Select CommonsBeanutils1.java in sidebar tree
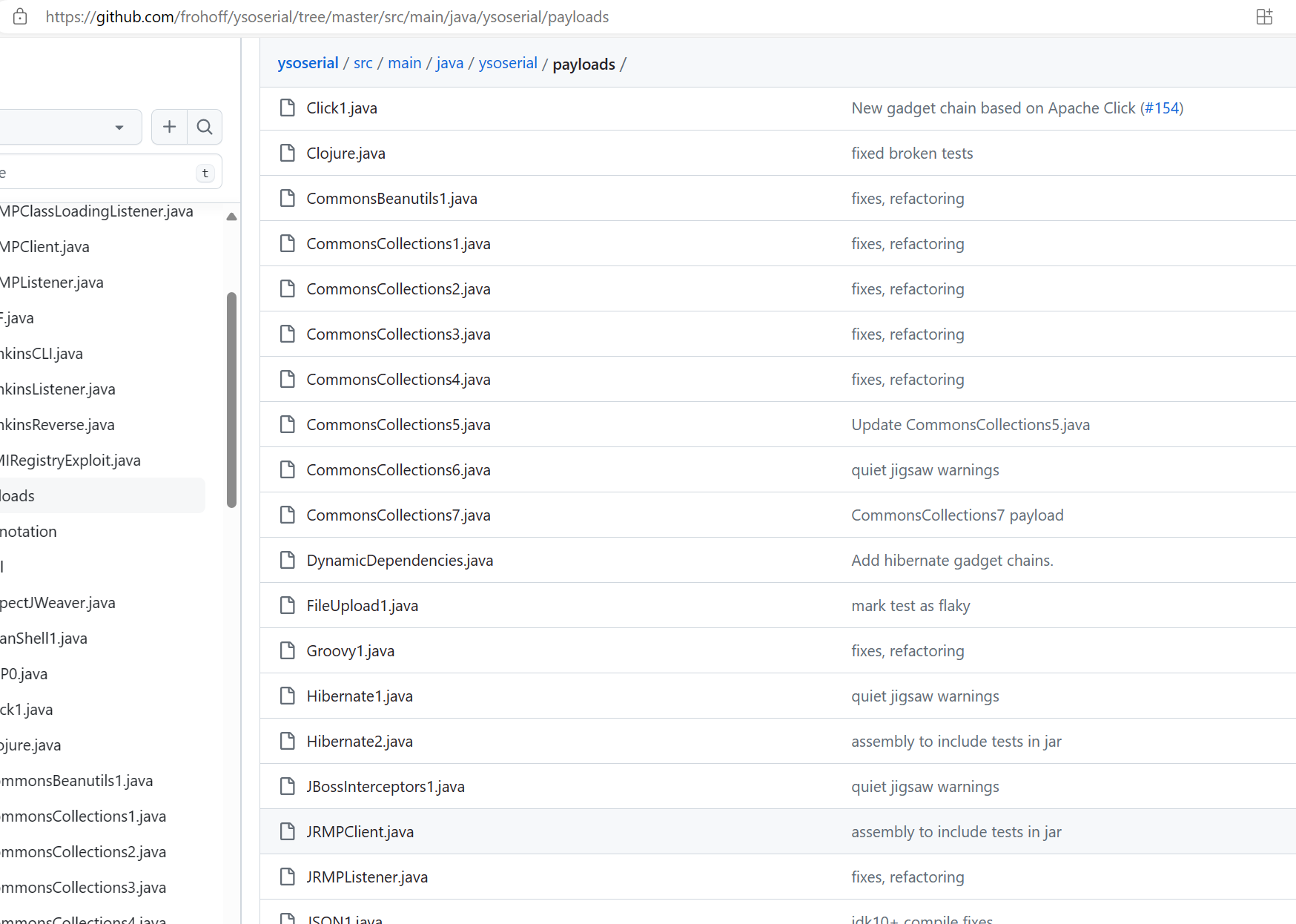 [76, 781]
